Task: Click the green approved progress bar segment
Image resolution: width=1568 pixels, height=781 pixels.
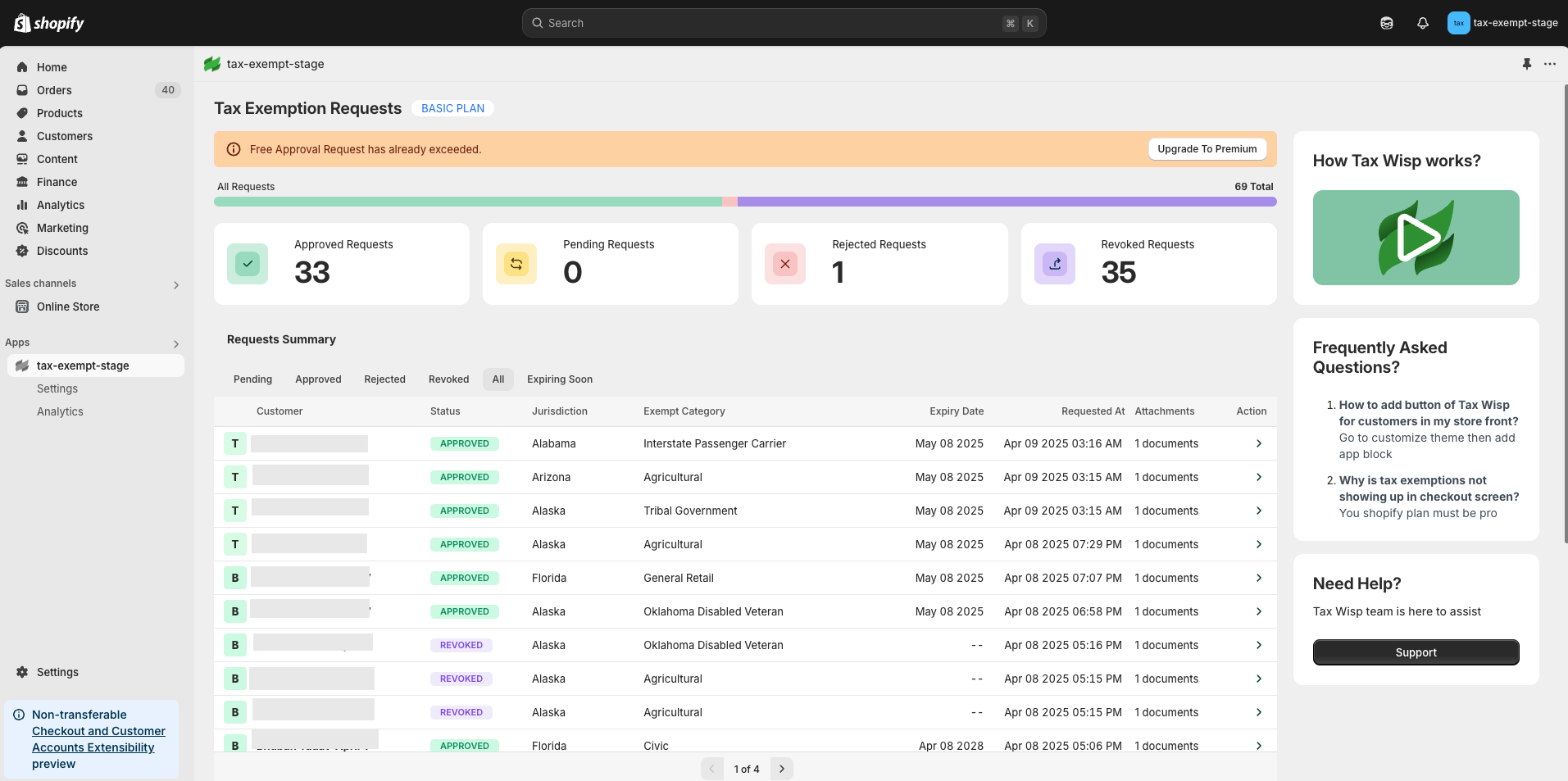Action: (468, 202)
